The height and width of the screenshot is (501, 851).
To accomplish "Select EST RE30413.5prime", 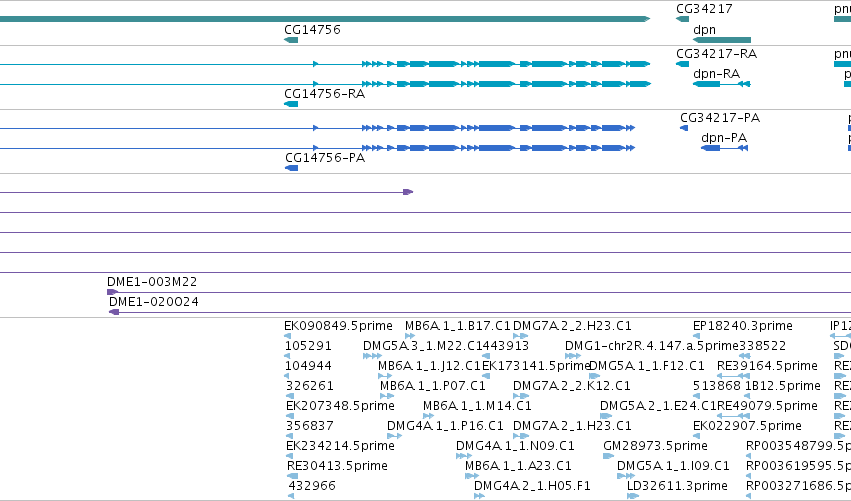I will (337, 466).
